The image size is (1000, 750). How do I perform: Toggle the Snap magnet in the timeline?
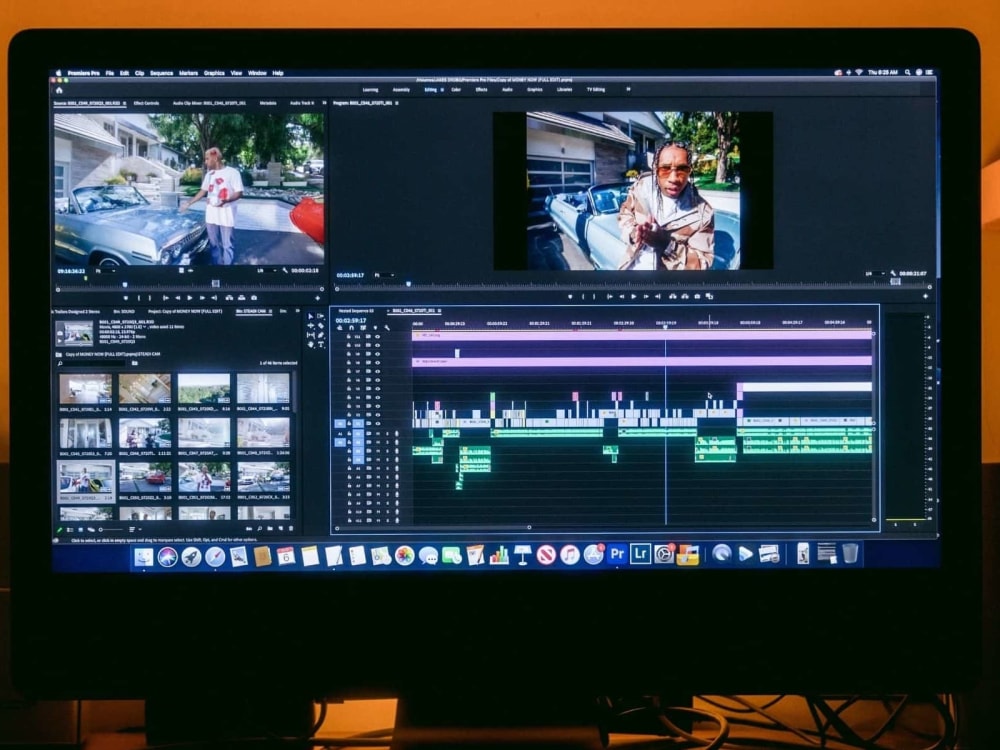(x=352, y=328)
